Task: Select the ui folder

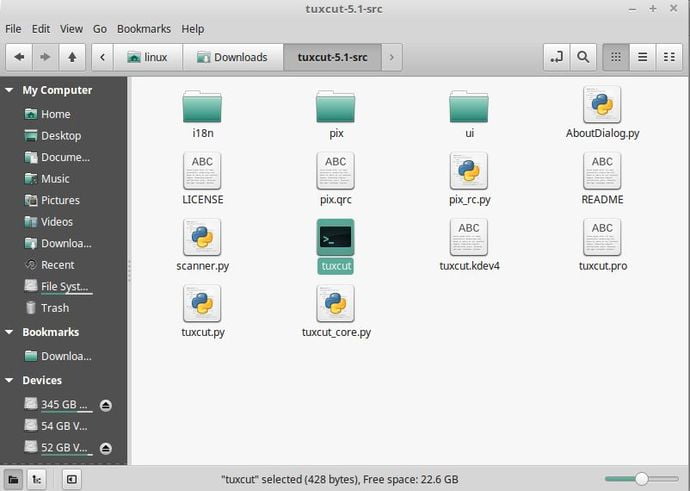Action: pyautogui.click(x=469, y=114)
